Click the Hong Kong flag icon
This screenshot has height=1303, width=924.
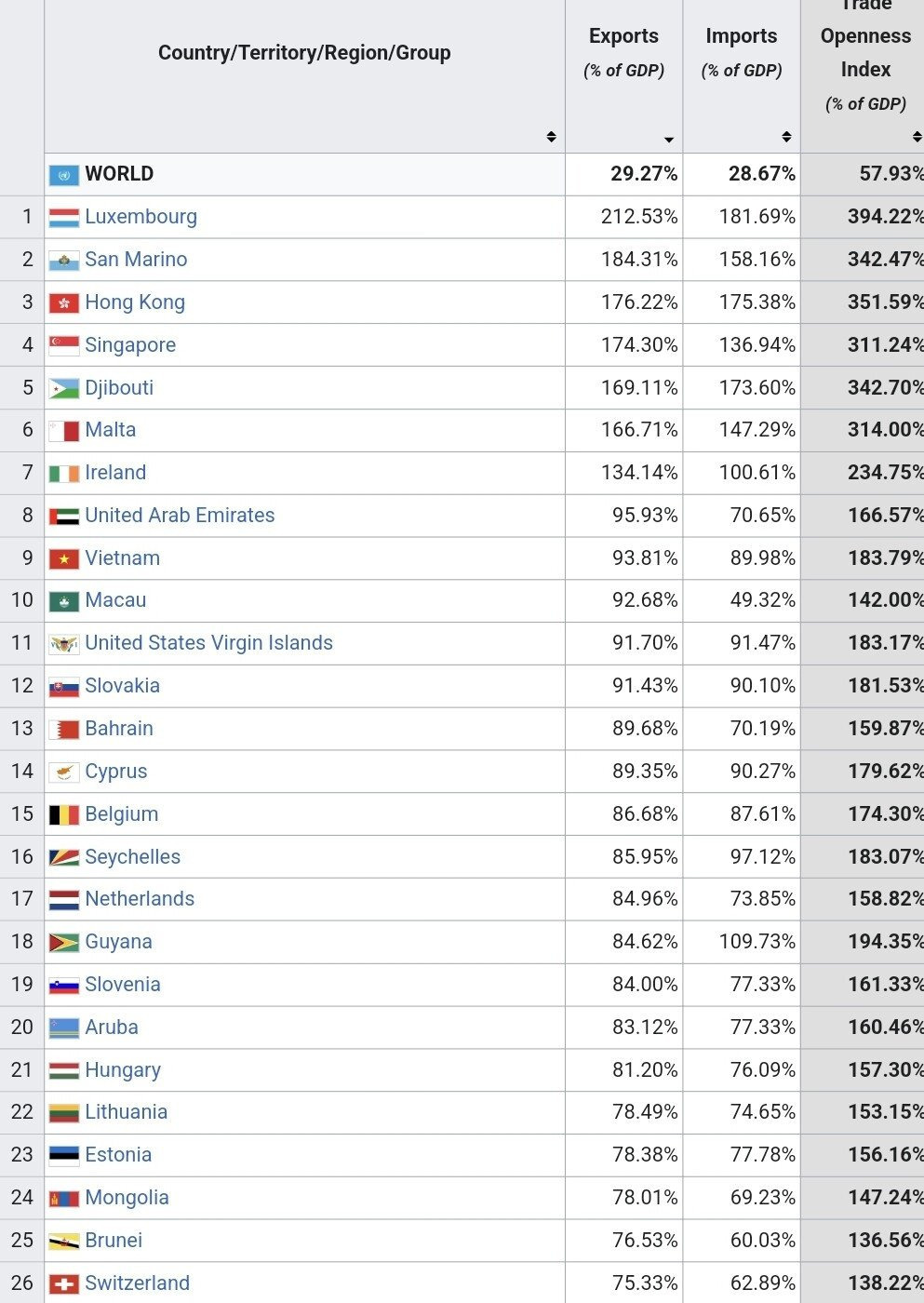coord(64,303)
